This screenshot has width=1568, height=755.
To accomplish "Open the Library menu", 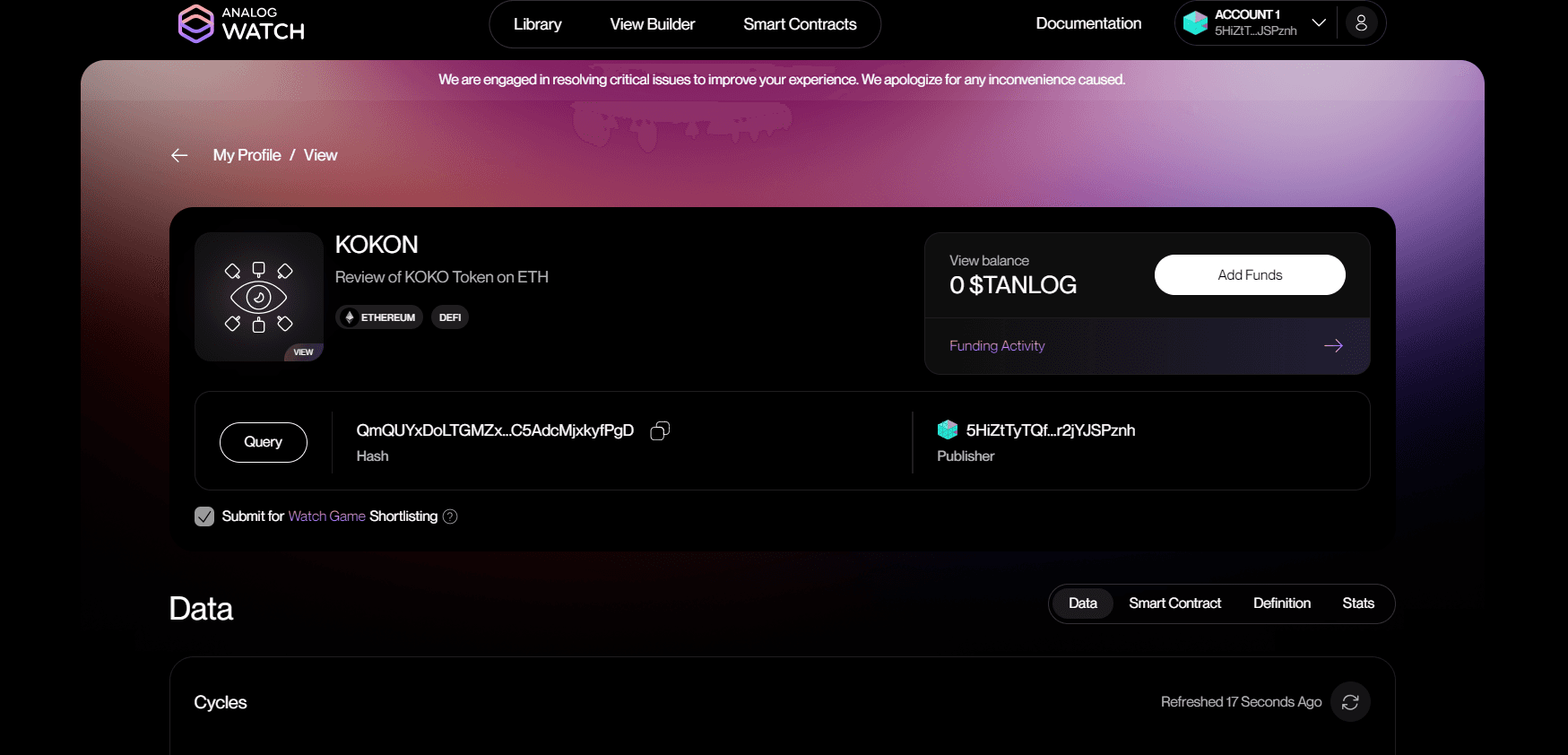I will click(538, 24).
